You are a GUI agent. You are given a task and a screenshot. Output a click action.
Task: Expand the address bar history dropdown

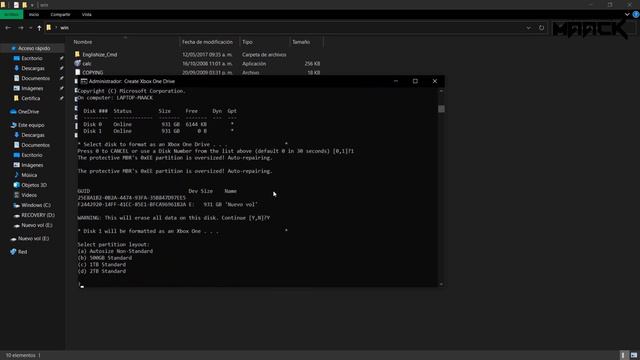tap(529, 28)
